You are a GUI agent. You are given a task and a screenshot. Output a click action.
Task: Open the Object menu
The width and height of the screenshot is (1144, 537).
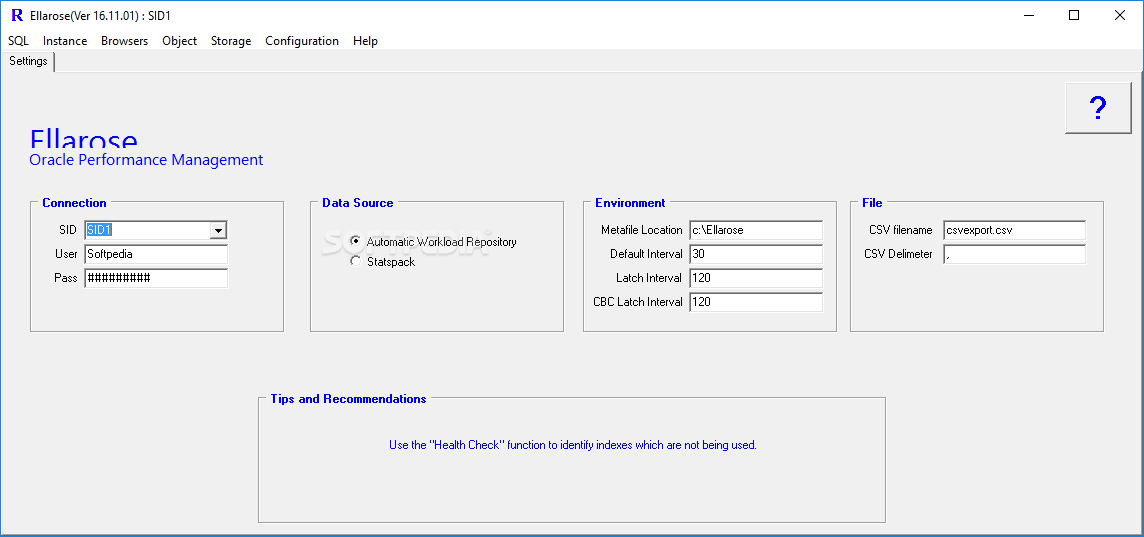tap(179, 41)
